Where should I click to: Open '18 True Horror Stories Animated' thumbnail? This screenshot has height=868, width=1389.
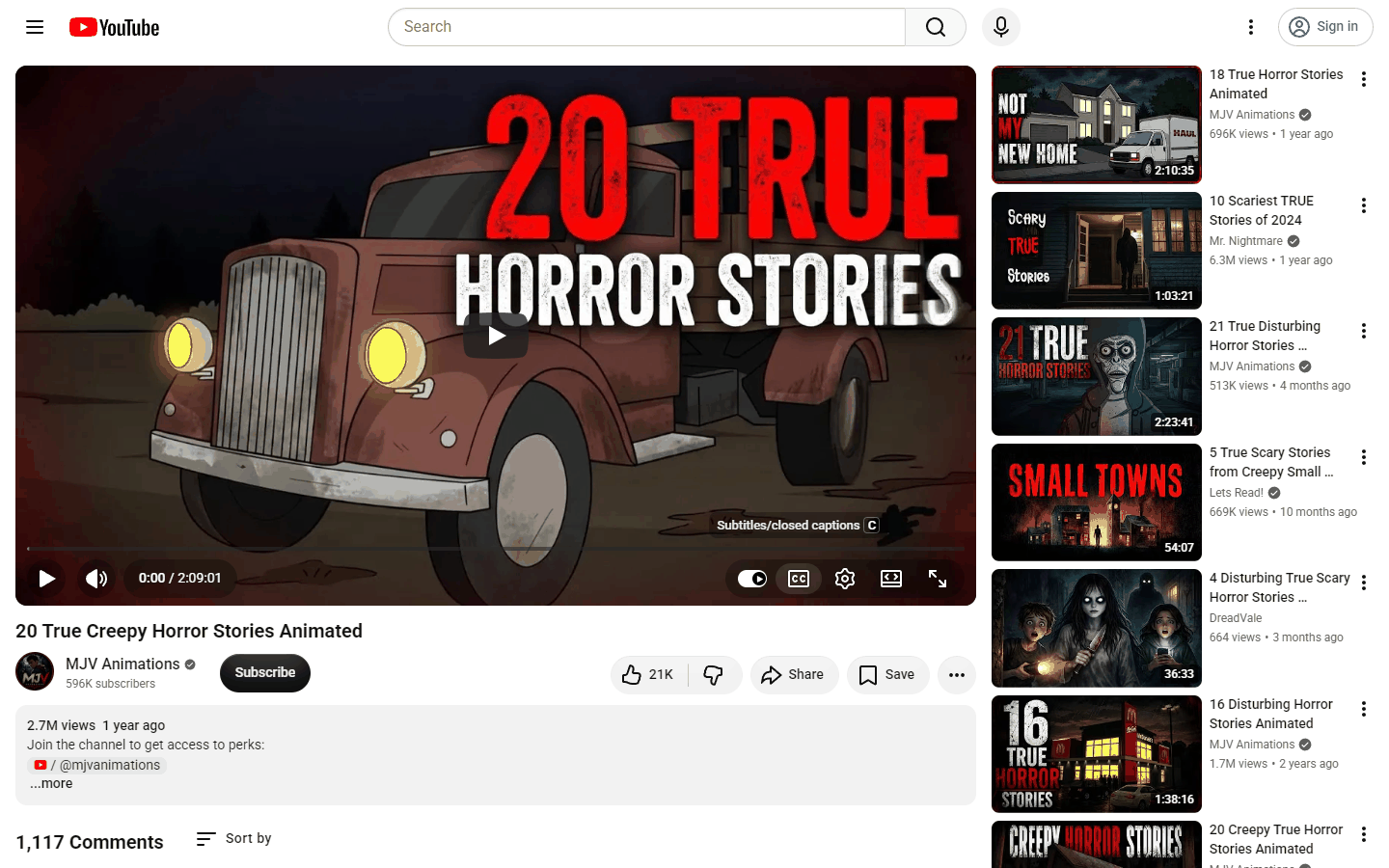pos(1097,124)
